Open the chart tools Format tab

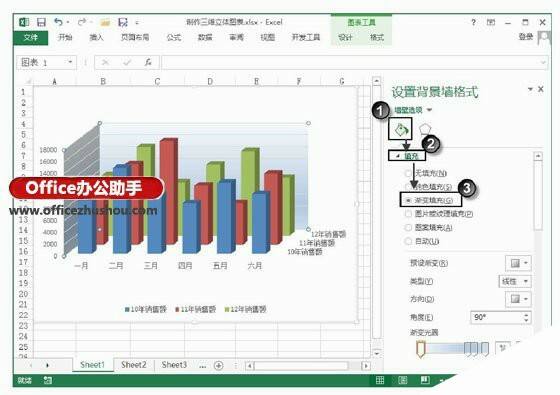coord(377,37)
